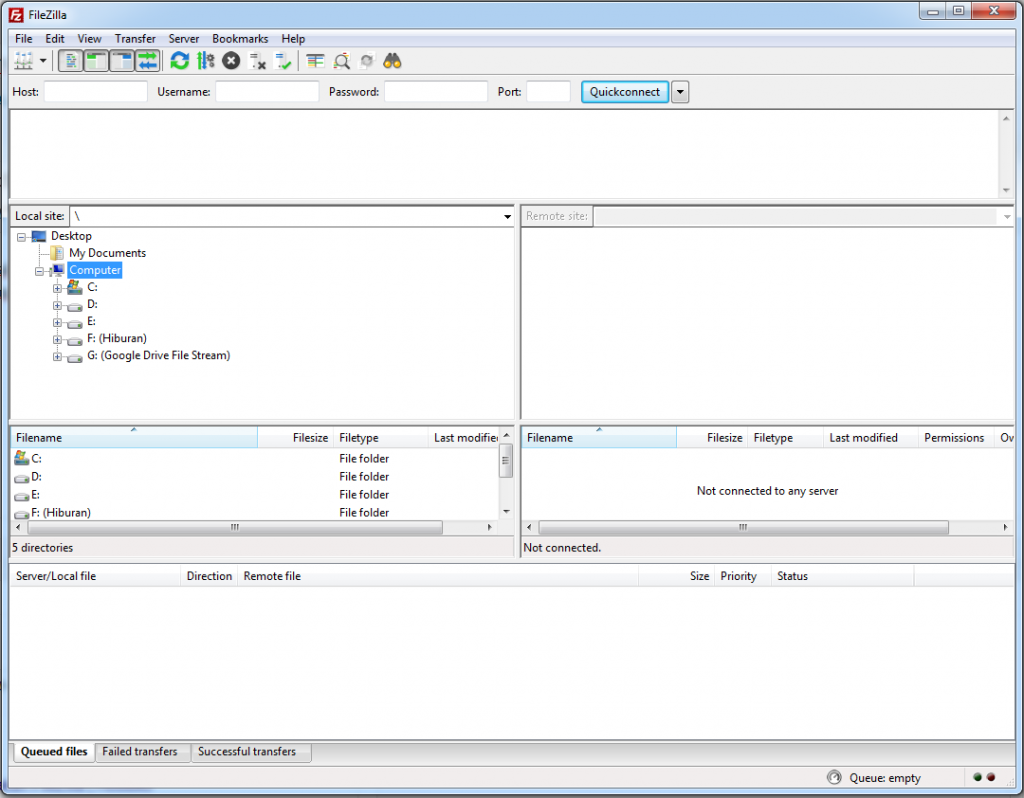The height and width of the screenshot is (798, 1024).
Task: Search for files with the binoculars icon
Action: [392, 61]
